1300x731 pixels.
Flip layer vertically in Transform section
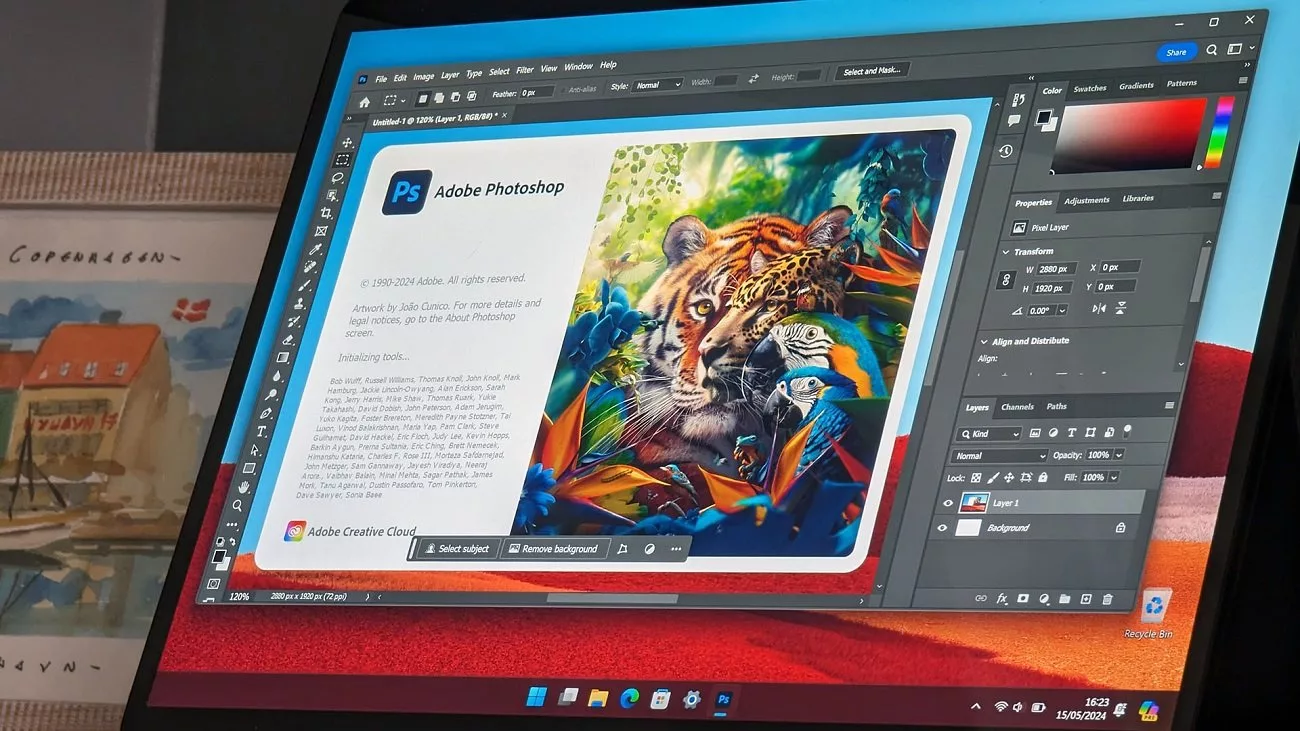1121,309
